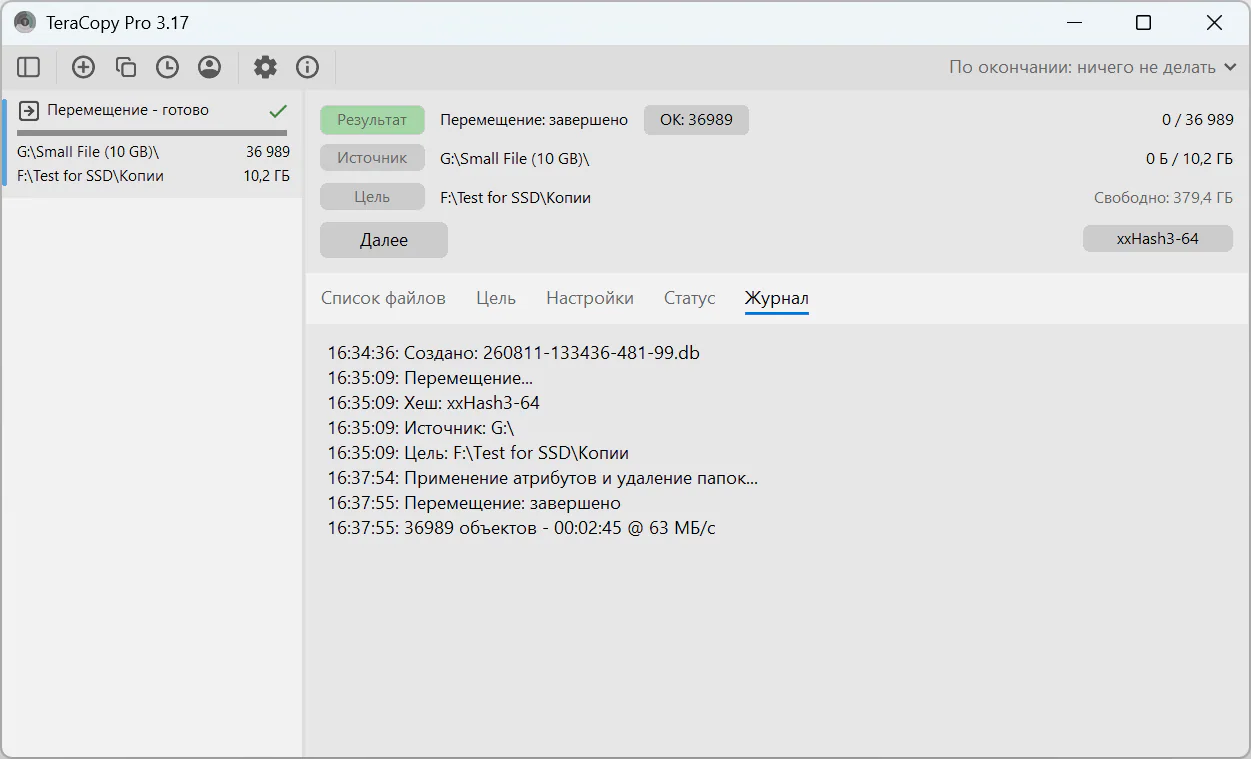Click the task progress bar in sidebar
This screenshot has height=759, width=1251.
[x=152, y=133]
